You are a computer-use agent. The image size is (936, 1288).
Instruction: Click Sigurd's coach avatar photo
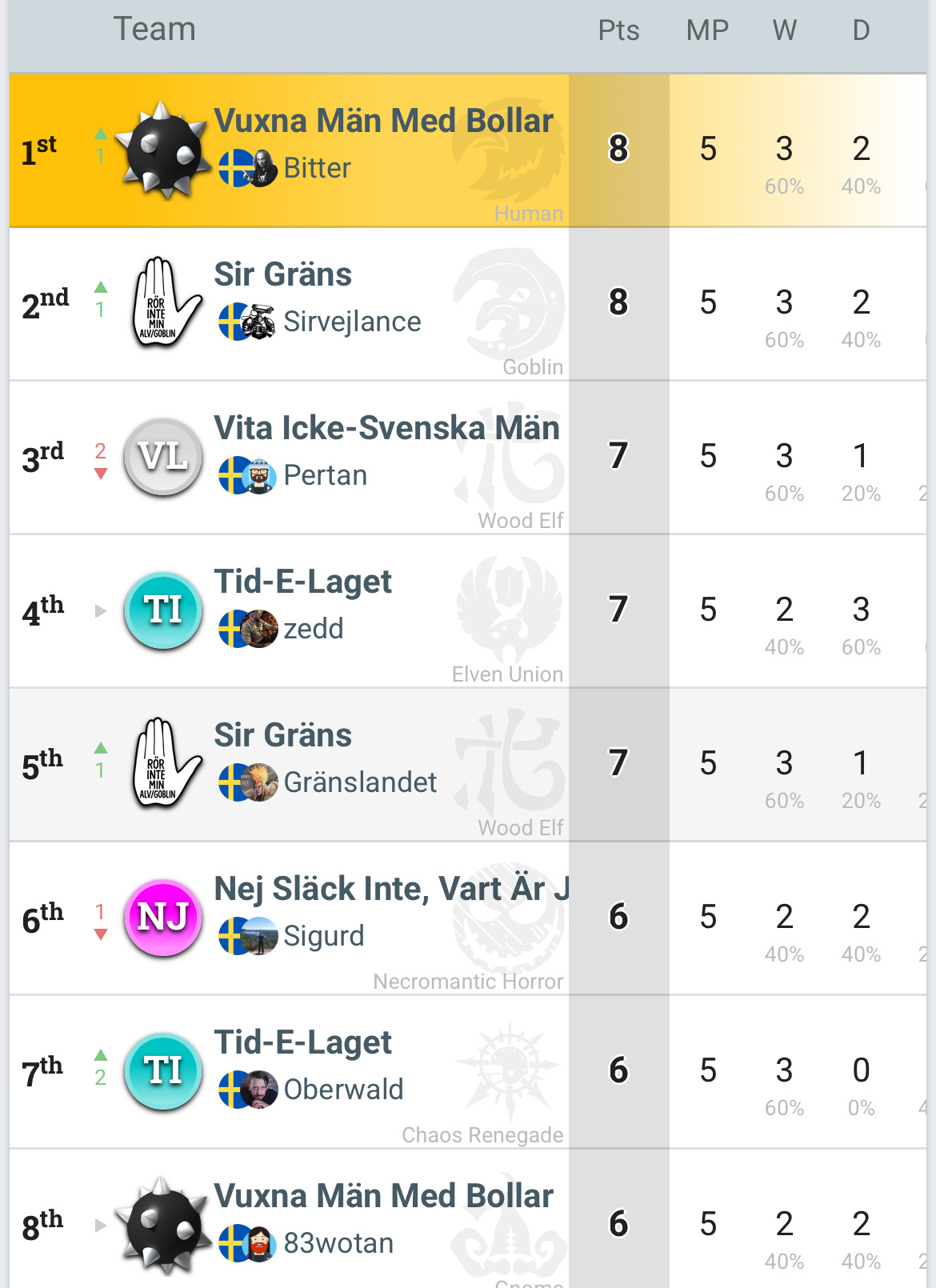259,937
